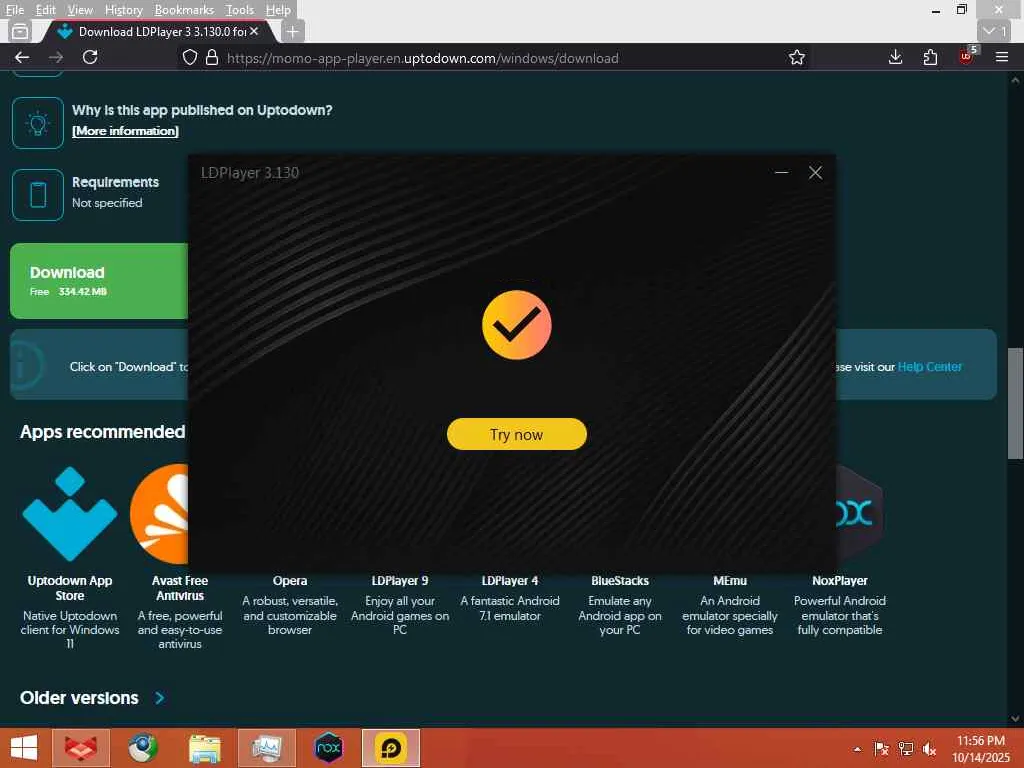Open the globe browser taskbar icon

point(143,748)
